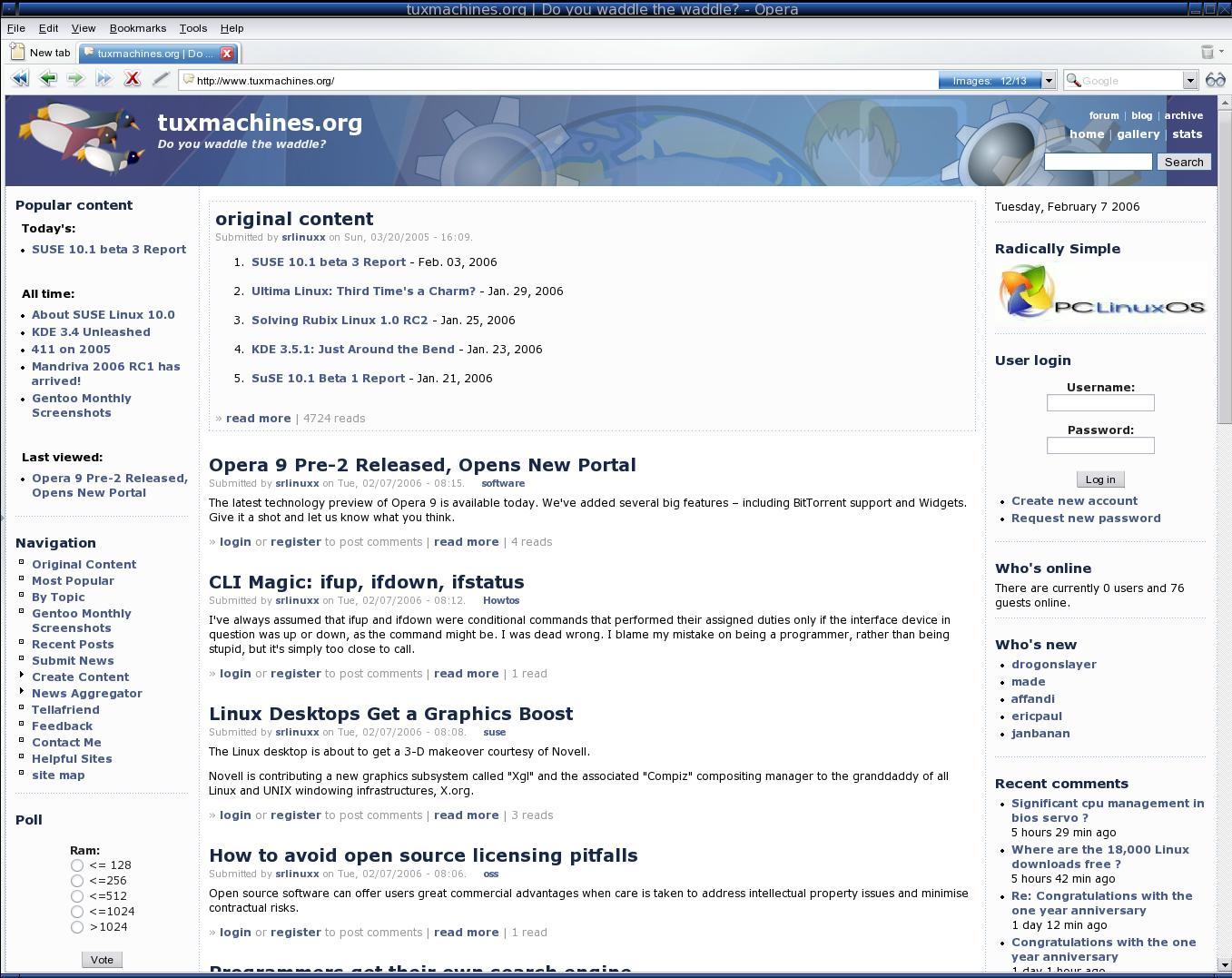Viewport: 1232px width, 978px height.
Task: Open 'Solving Rubix Linux 1.0 RC2' link
Action: click(340, 321)
